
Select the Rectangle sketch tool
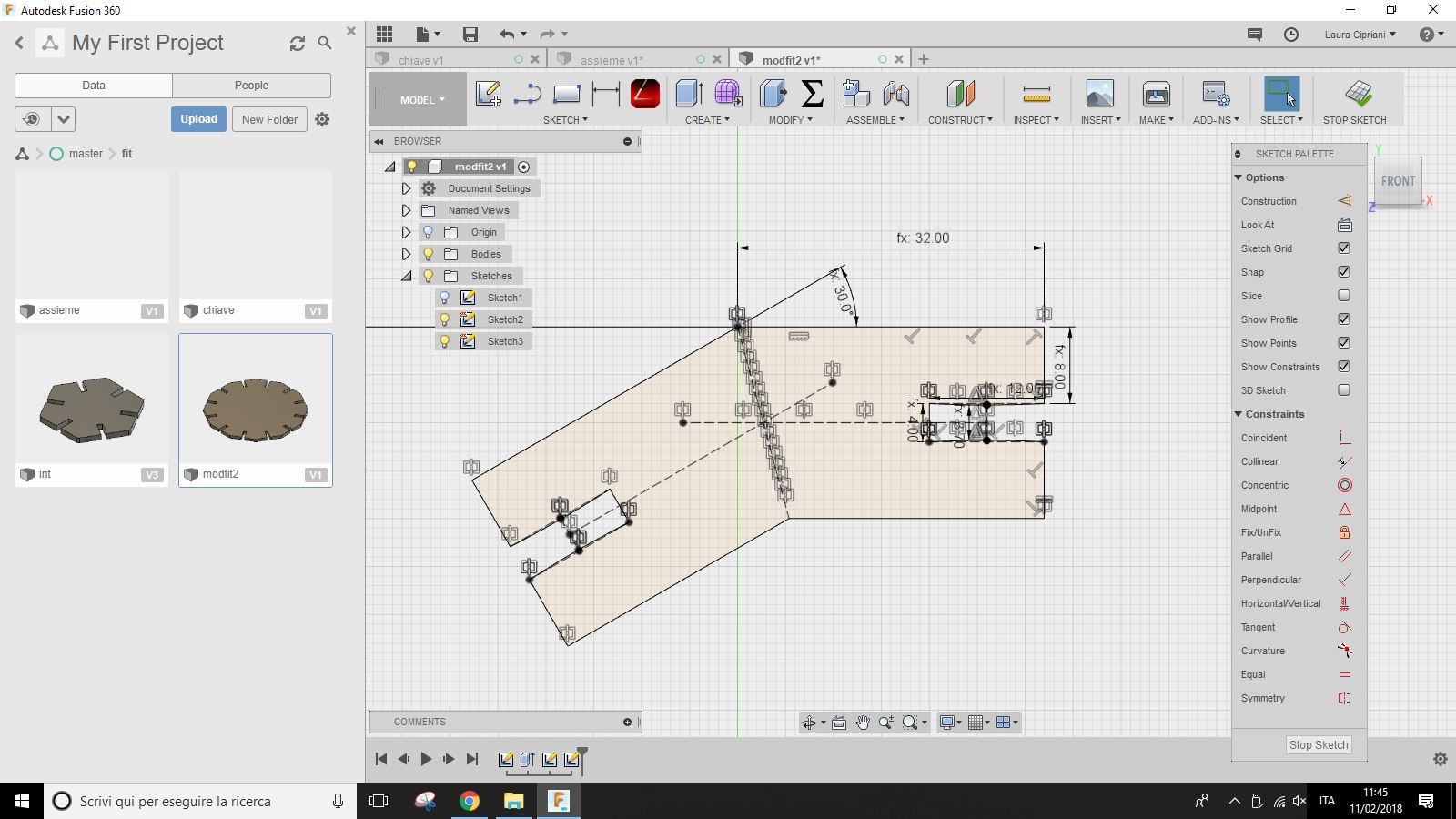566,94
